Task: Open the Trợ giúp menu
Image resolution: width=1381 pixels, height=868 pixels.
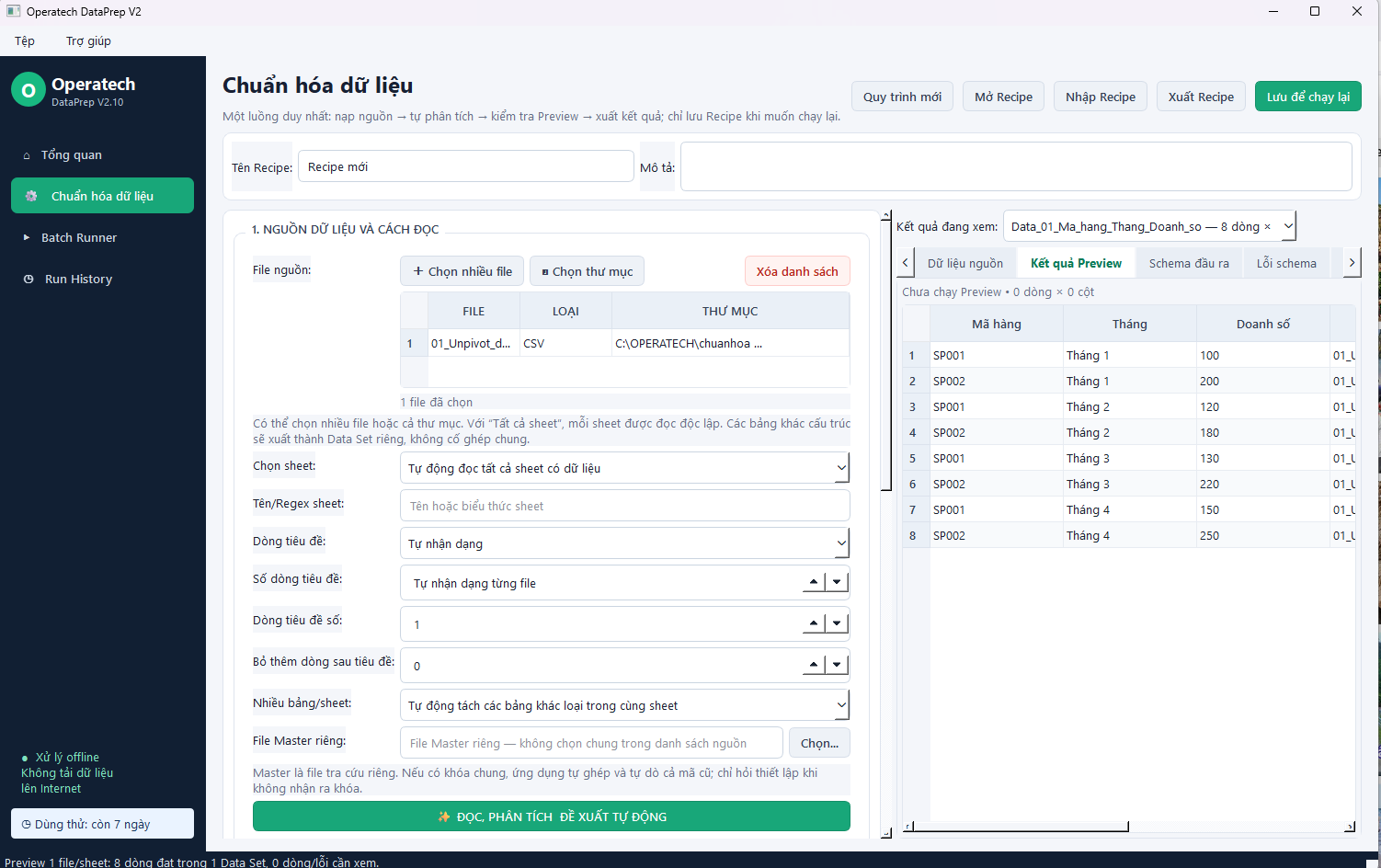Action: [x=88, y=40]
